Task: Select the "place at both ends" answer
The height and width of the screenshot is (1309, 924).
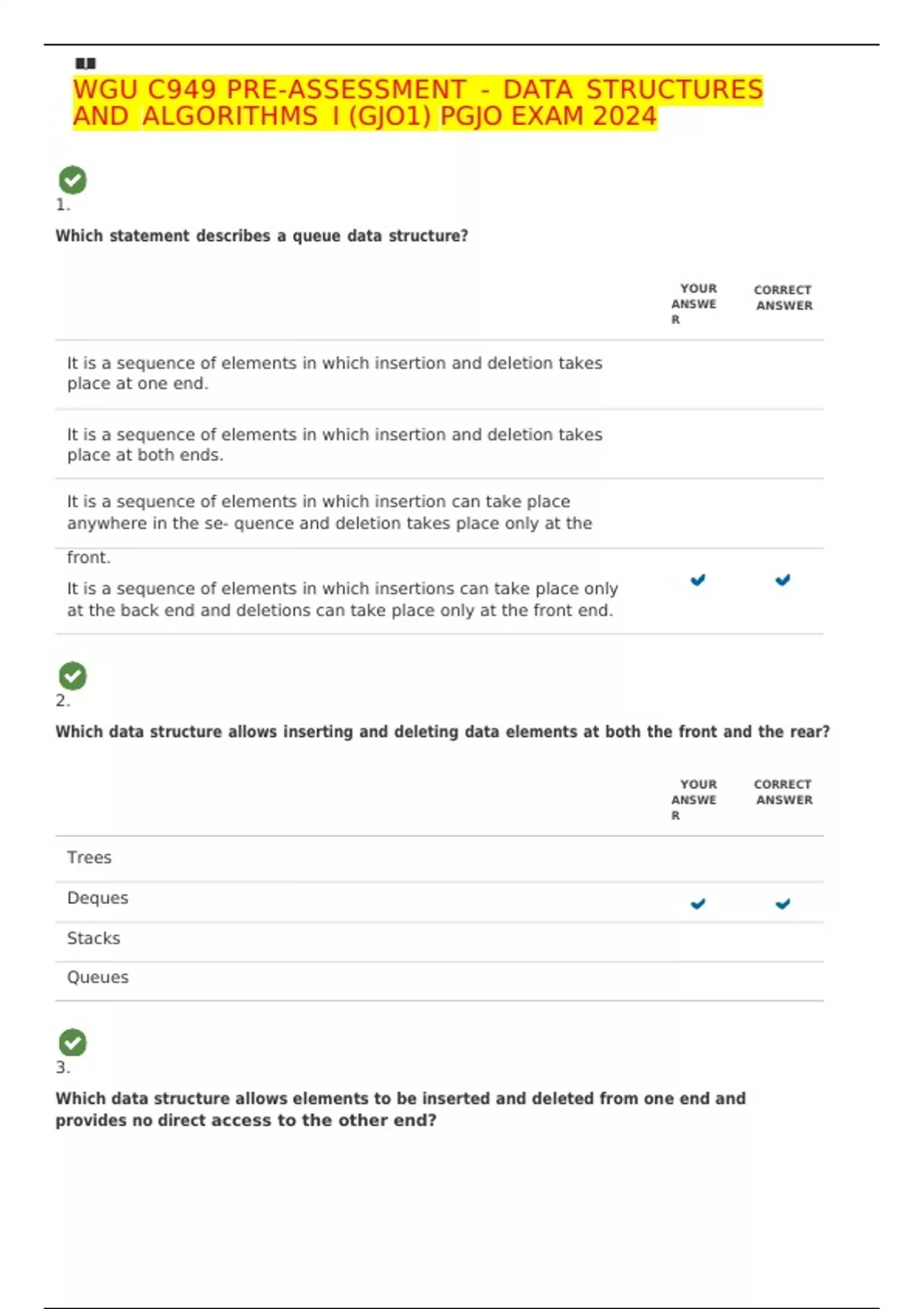Action: pos(334,445)
